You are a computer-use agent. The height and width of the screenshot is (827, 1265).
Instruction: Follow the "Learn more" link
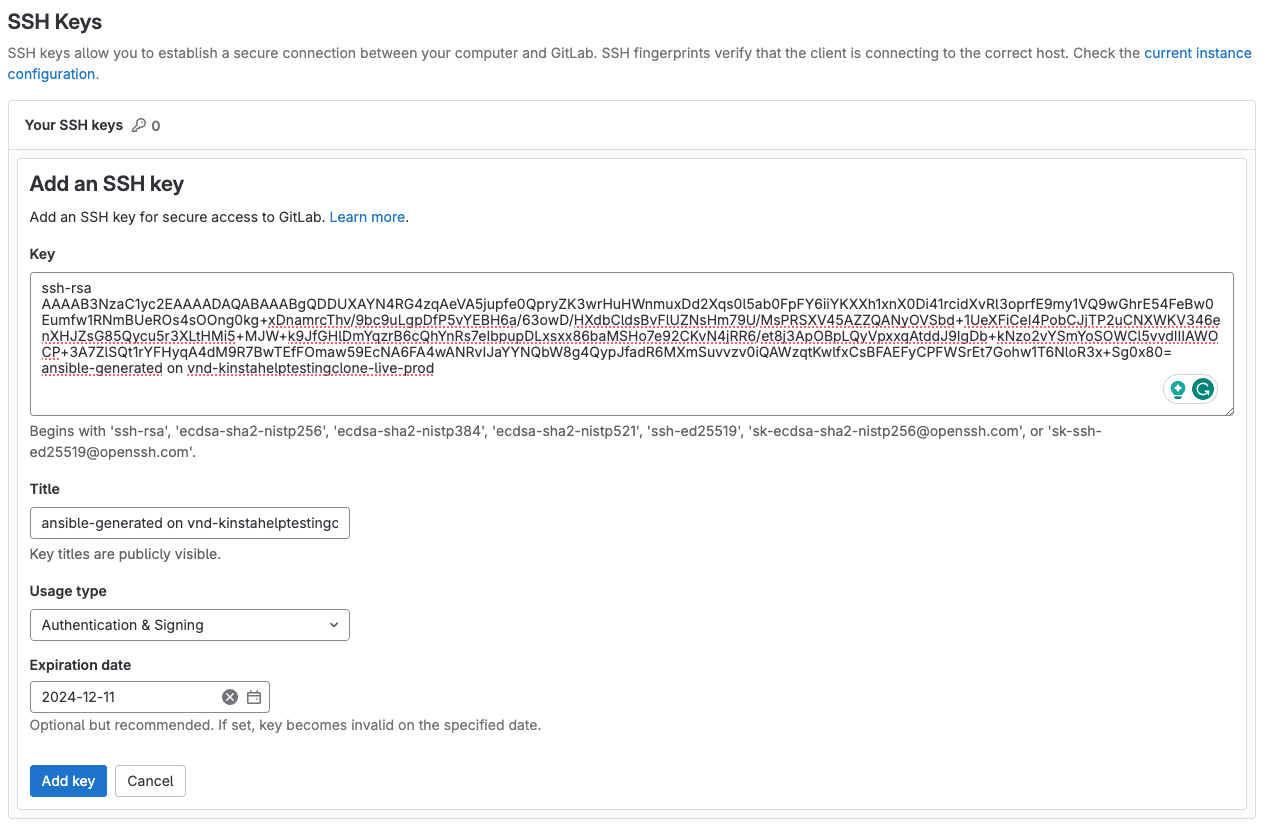366,217
